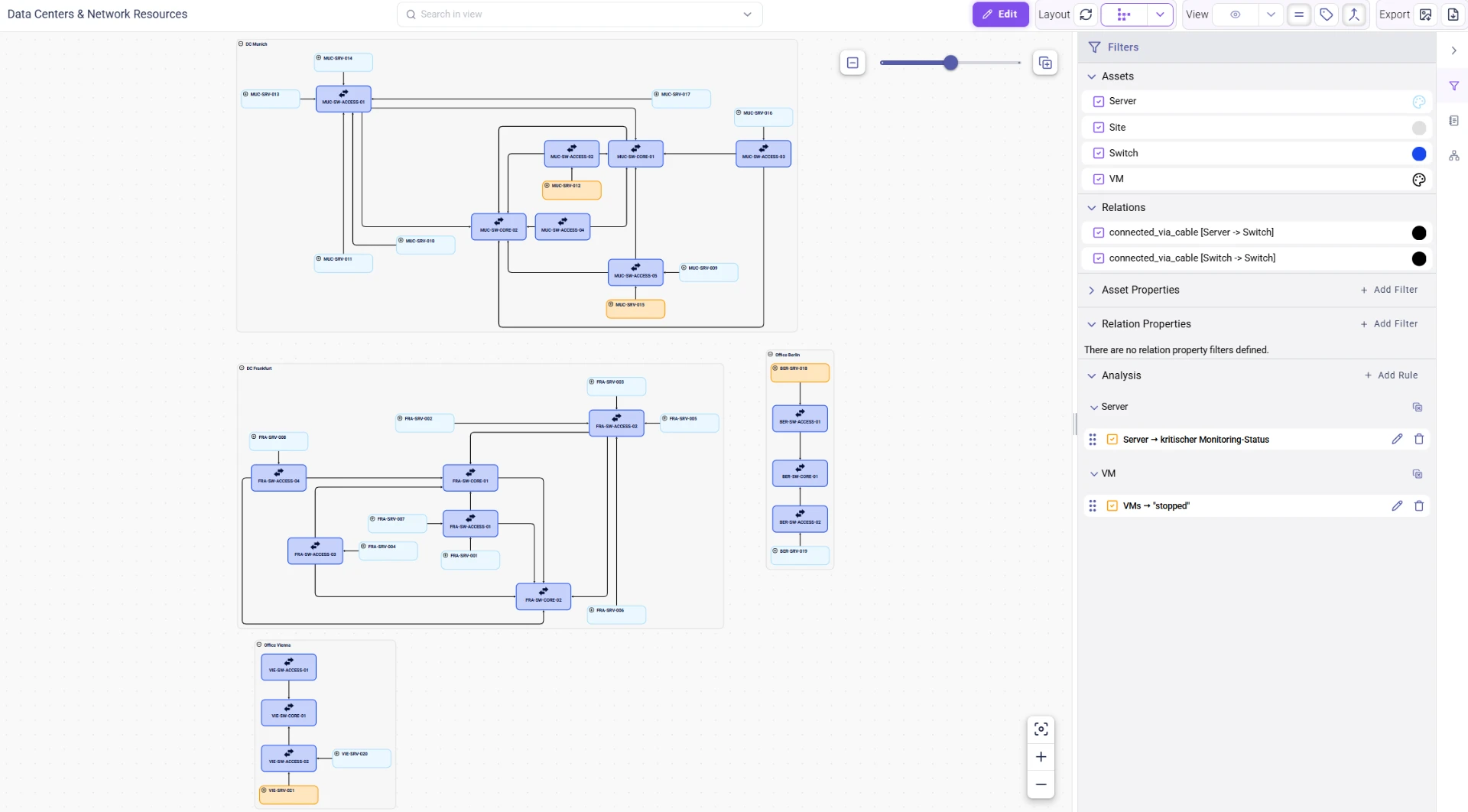
Task: Open the Server color palette swatch
Action: (x=1419, y=102)
